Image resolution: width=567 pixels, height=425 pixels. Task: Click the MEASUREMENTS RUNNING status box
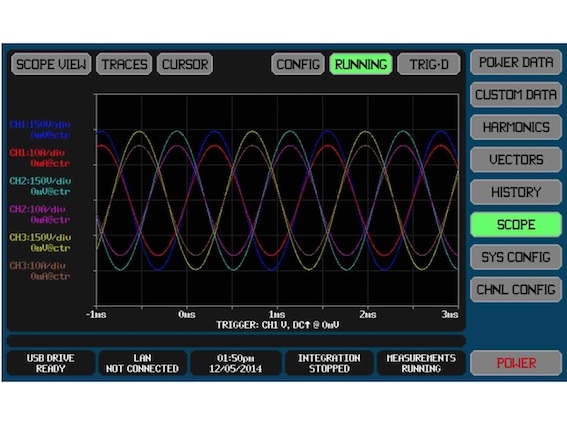point(421,363)
